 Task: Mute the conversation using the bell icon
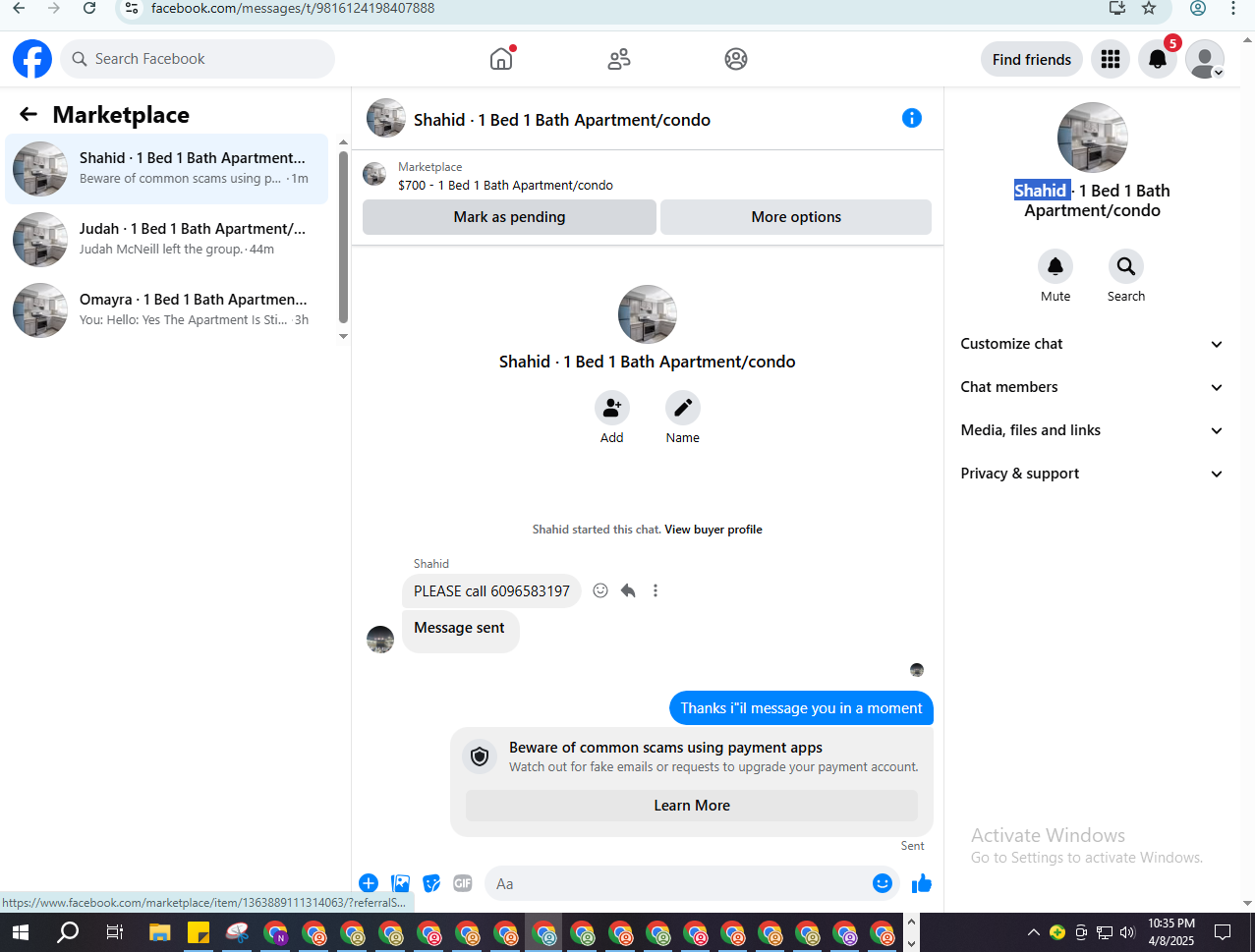click(x=1055, y=266)
